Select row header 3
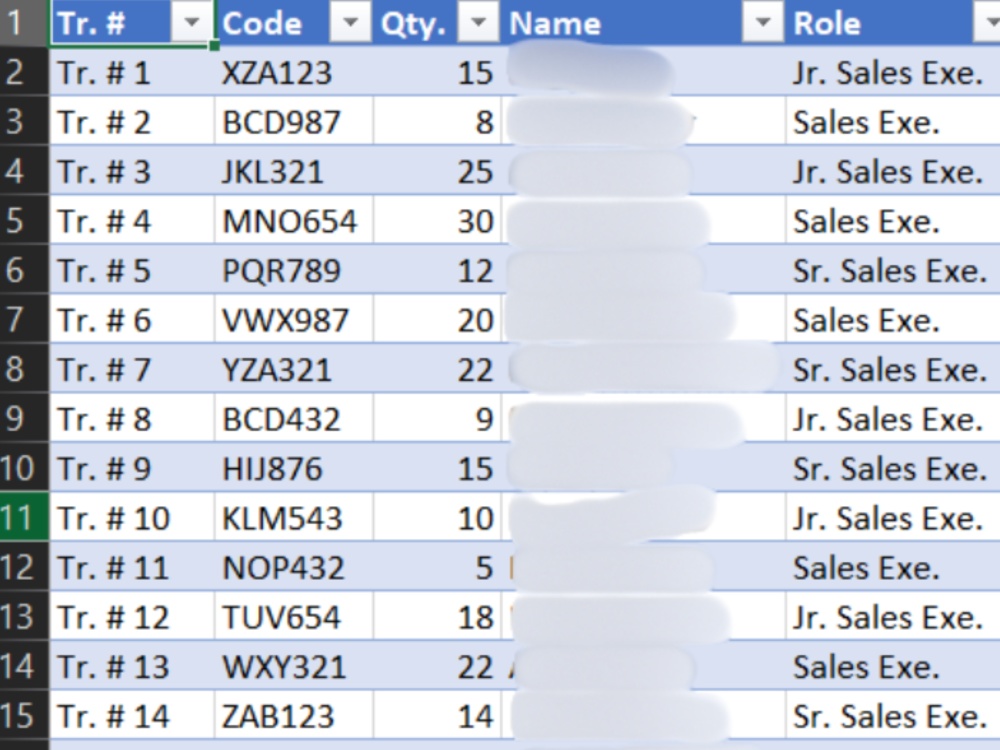The height and width of the screenshot is (750, 1000). pyautogui.click(x=24, y=121)
